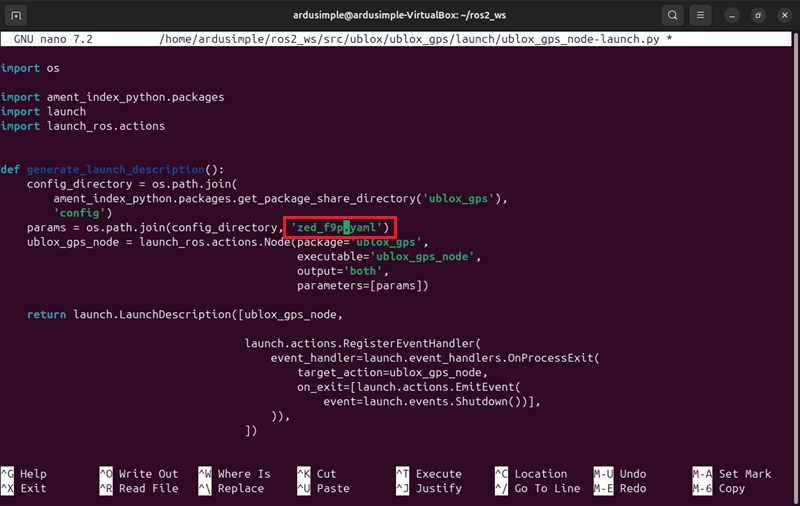Click executable='ublox_gps_node' text

click(389, 257)
